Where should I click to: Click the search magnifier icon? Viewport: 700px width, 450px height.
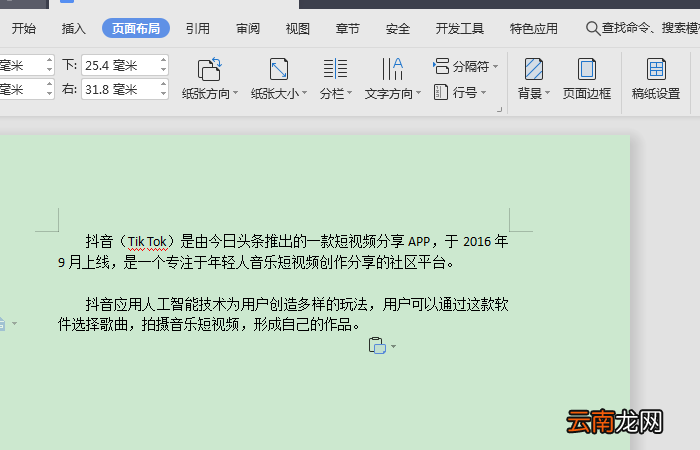(x=592, y=29)
